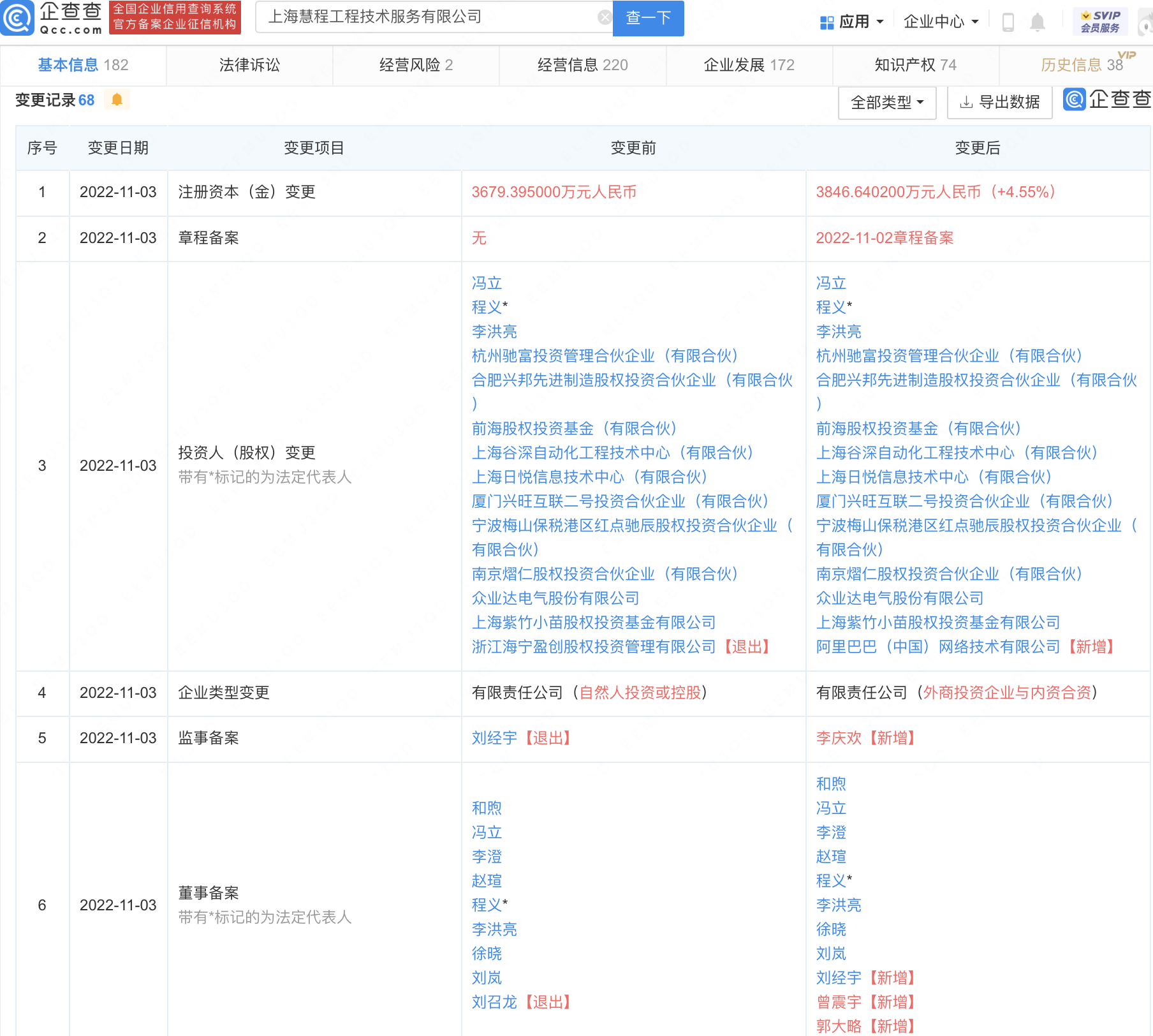Viewport: 1153px width, 1036px height.
Task: Click 3679.395000万元人民币 value
Action: tap(554, 192)
